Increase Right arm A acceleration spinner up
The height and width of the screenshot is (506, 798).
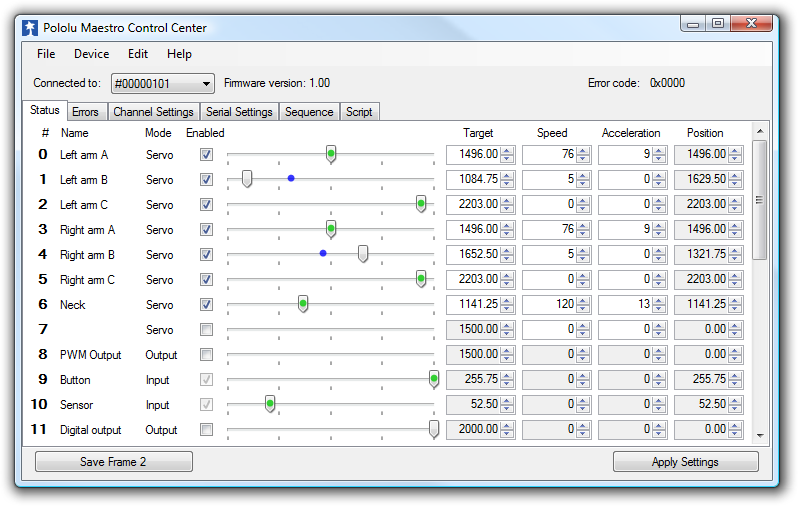[x=659, y=226]
